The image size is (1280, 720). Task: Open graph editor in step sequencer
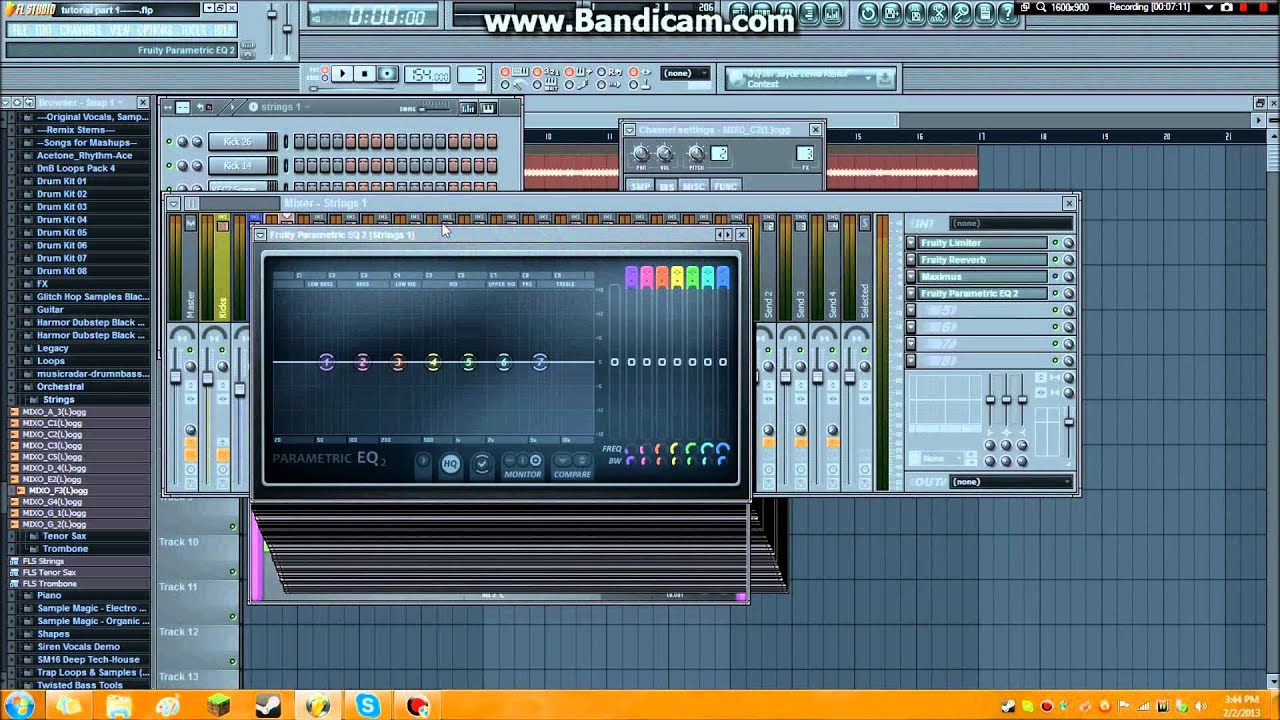coord(468,108)
